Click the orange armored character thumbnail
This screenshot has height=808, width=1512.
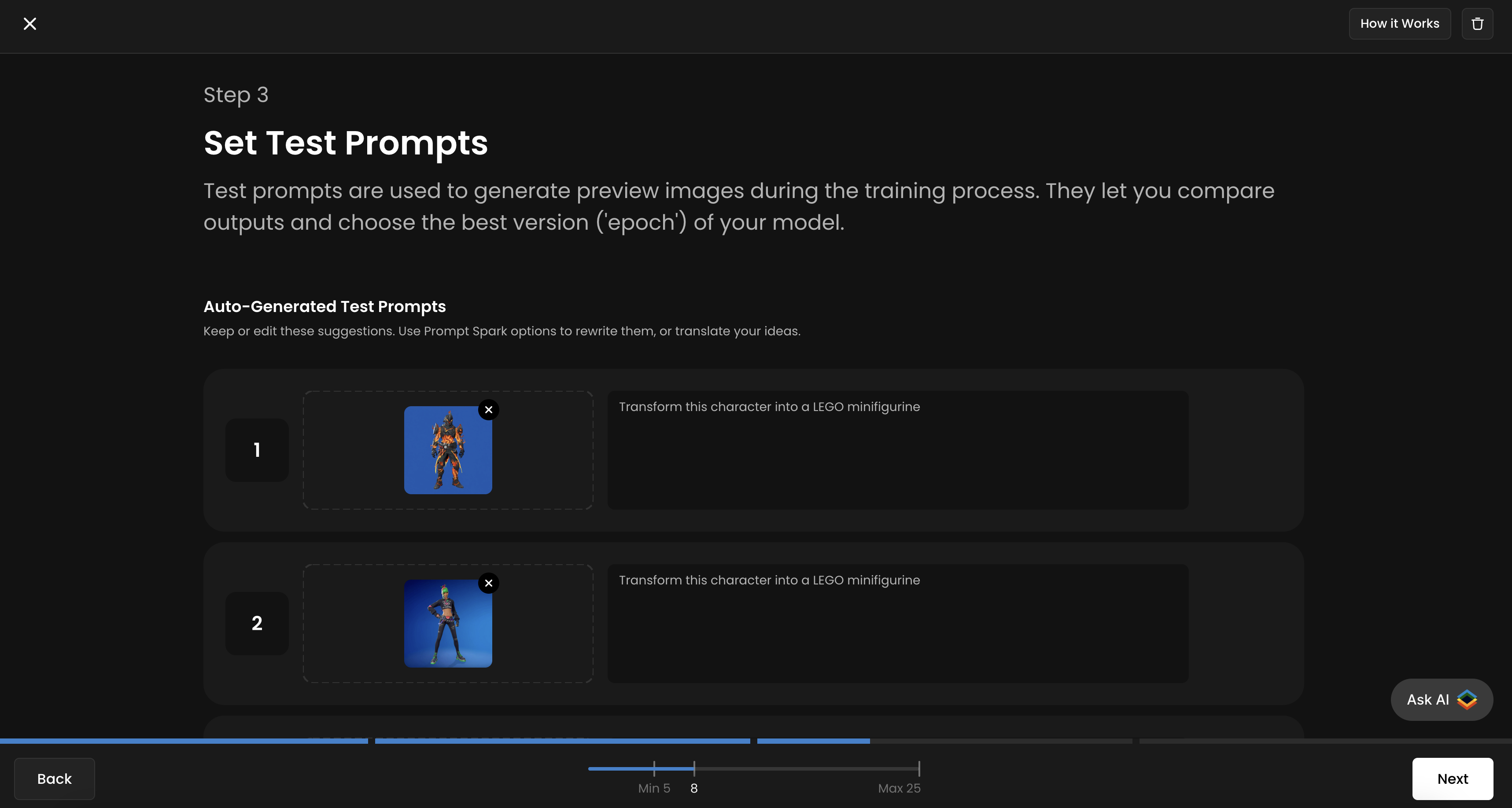click(447, 450)
